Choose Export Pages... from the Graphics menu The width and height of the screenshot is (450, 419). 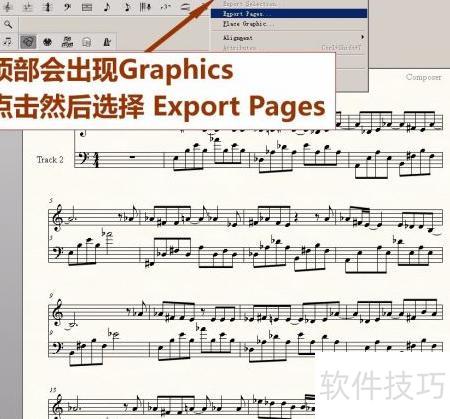pos(289,14)
